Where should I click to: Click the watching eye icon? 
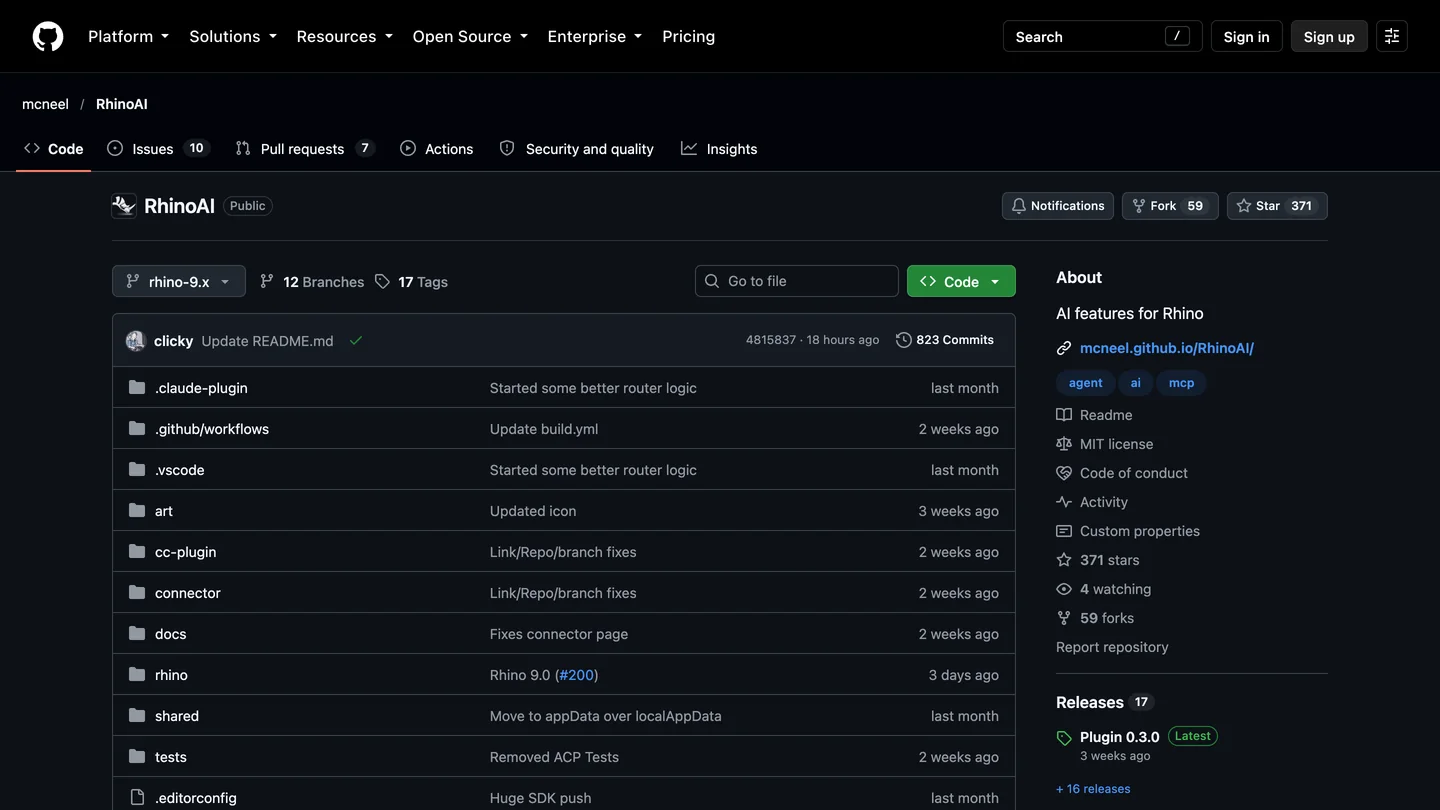pyautogui.click(x=1064, y=589)
